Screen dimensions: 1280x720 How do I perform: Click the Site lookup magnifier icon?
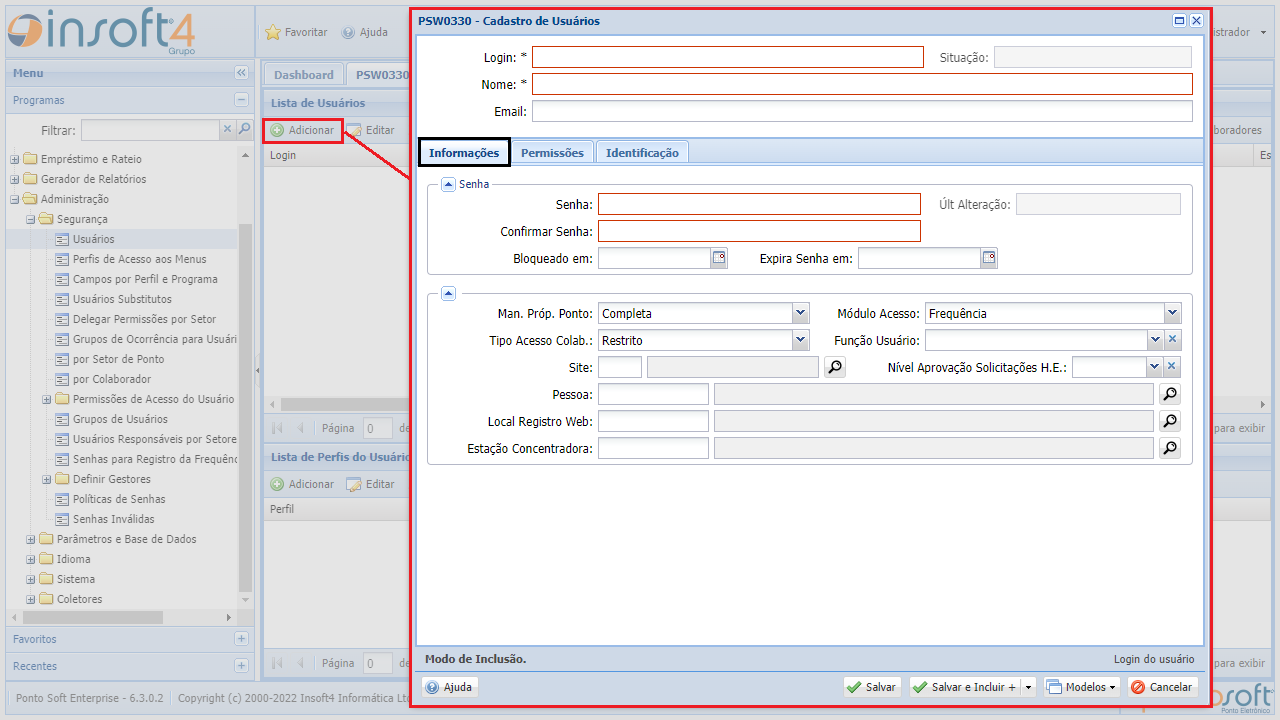(834, 368)
